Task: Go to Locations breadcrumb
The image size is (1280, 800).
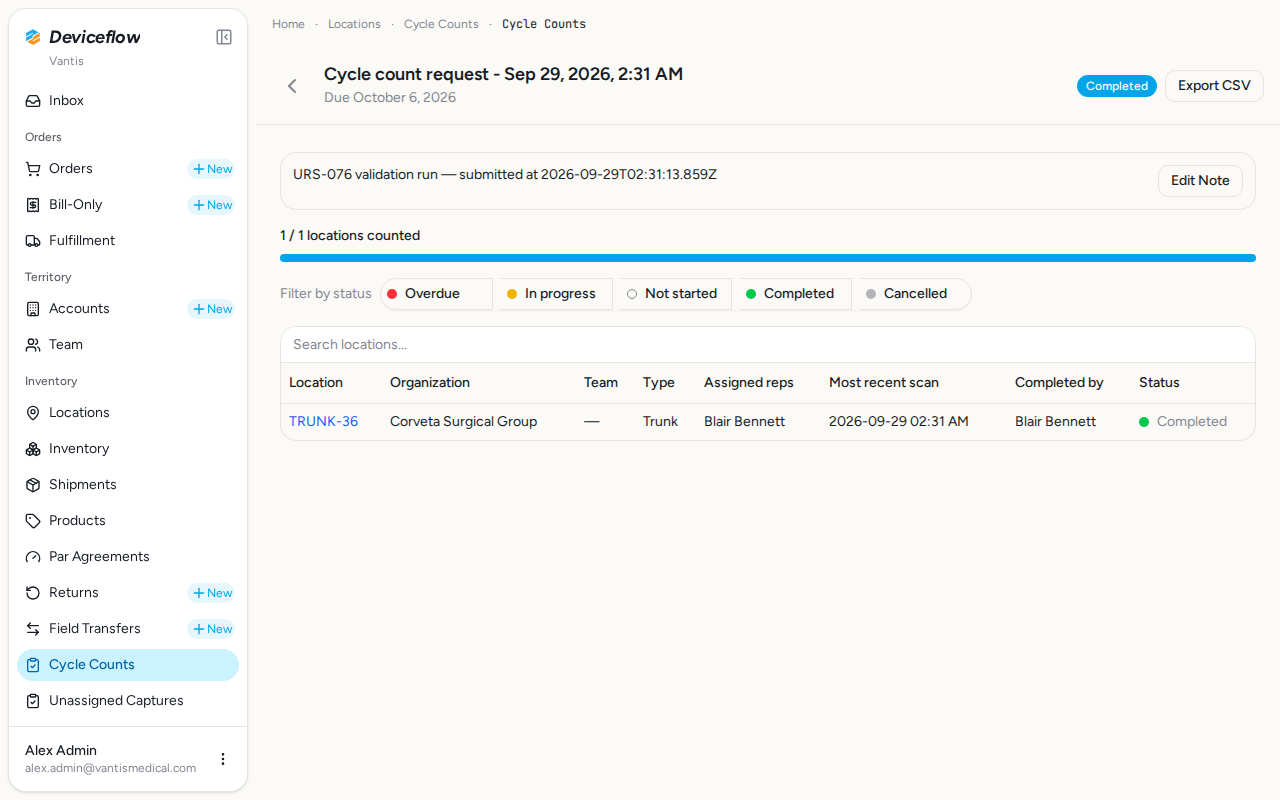Action: 354,24
